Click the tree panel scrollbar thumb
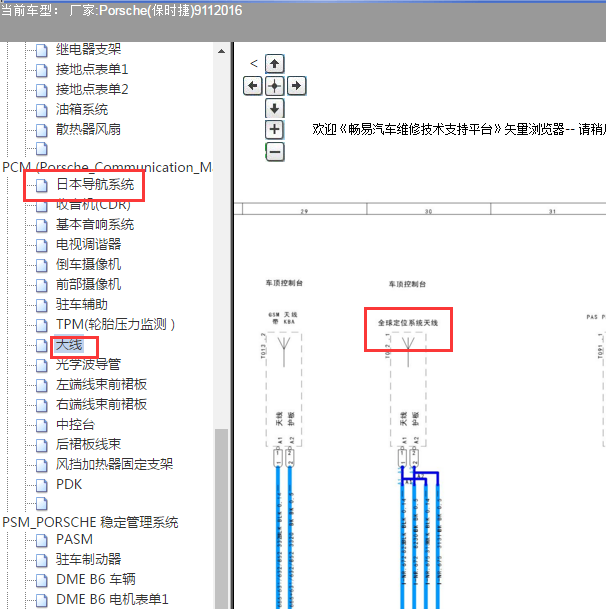The image size is (606, 609). pos(221,519)
